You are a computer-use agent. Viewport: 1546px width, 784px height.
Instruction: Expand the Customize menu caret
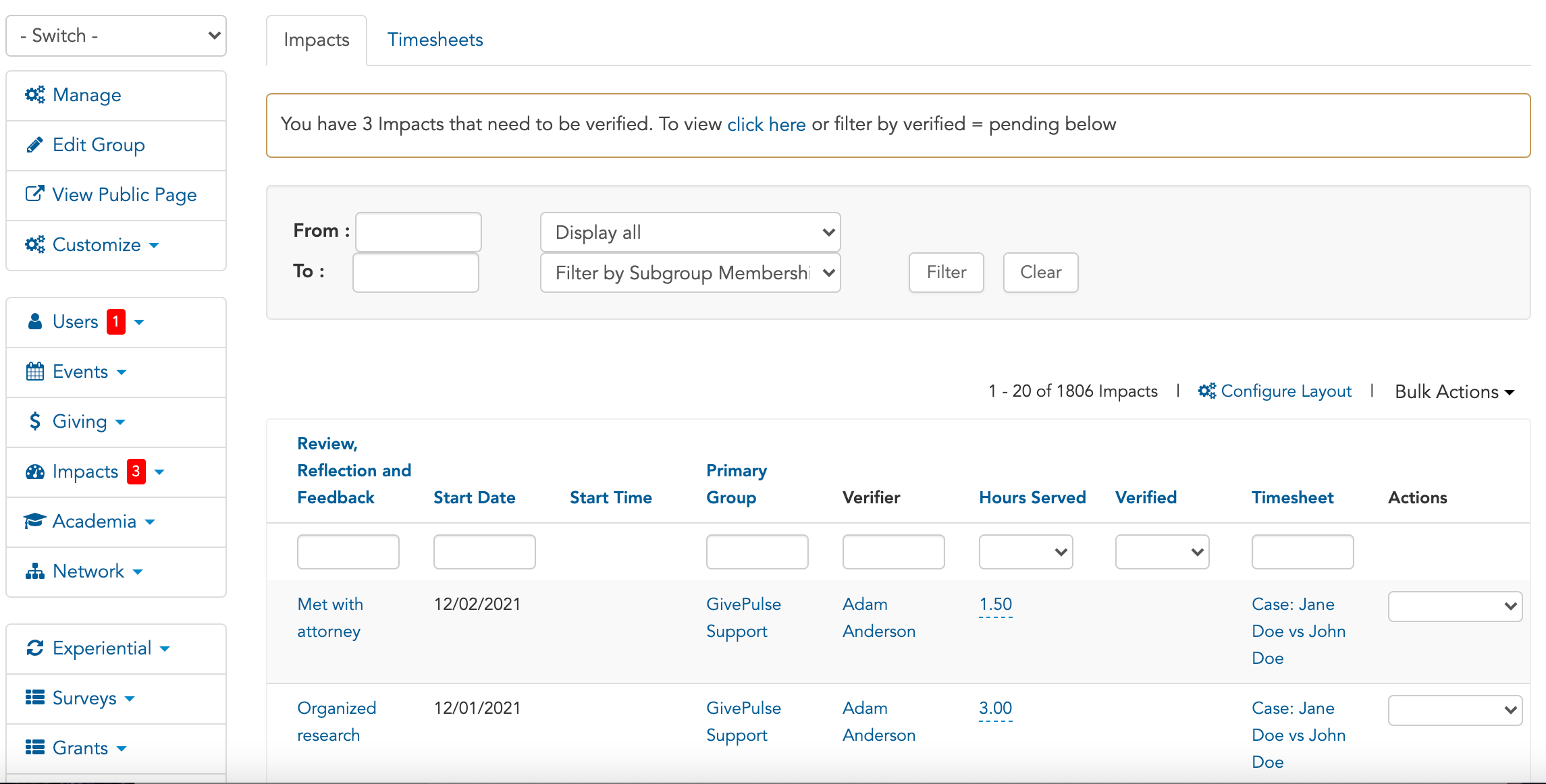pos(154,246)
